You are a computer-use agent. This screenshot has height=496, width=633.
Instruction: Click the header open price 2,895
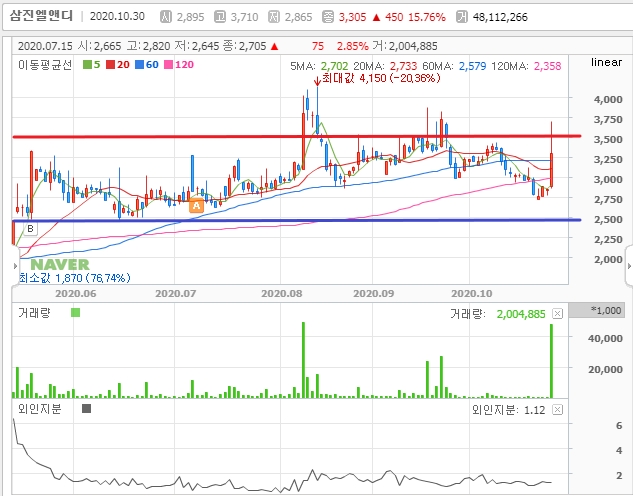(191, 17)
